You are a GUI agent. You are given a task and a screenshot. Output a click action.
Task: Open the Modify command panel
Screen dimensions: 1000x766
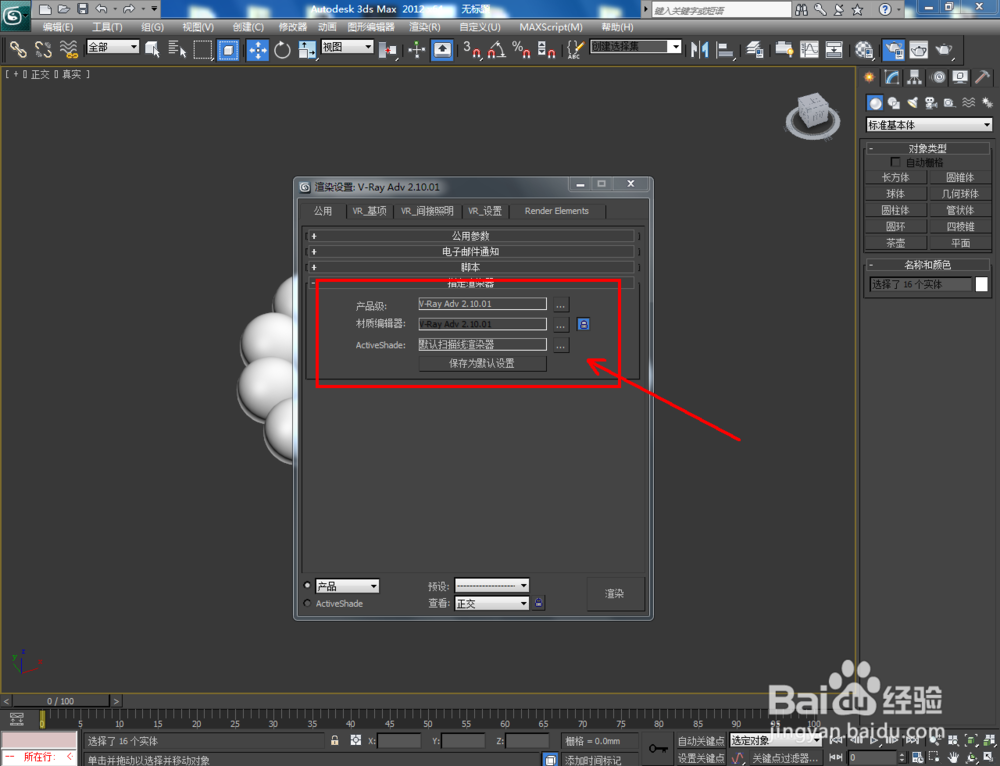(892, 77)
